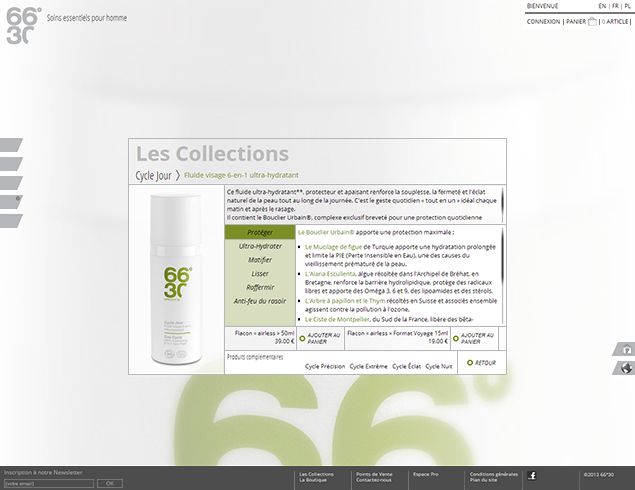
Task: Select the Protéger tab
Action: (260, 232)
